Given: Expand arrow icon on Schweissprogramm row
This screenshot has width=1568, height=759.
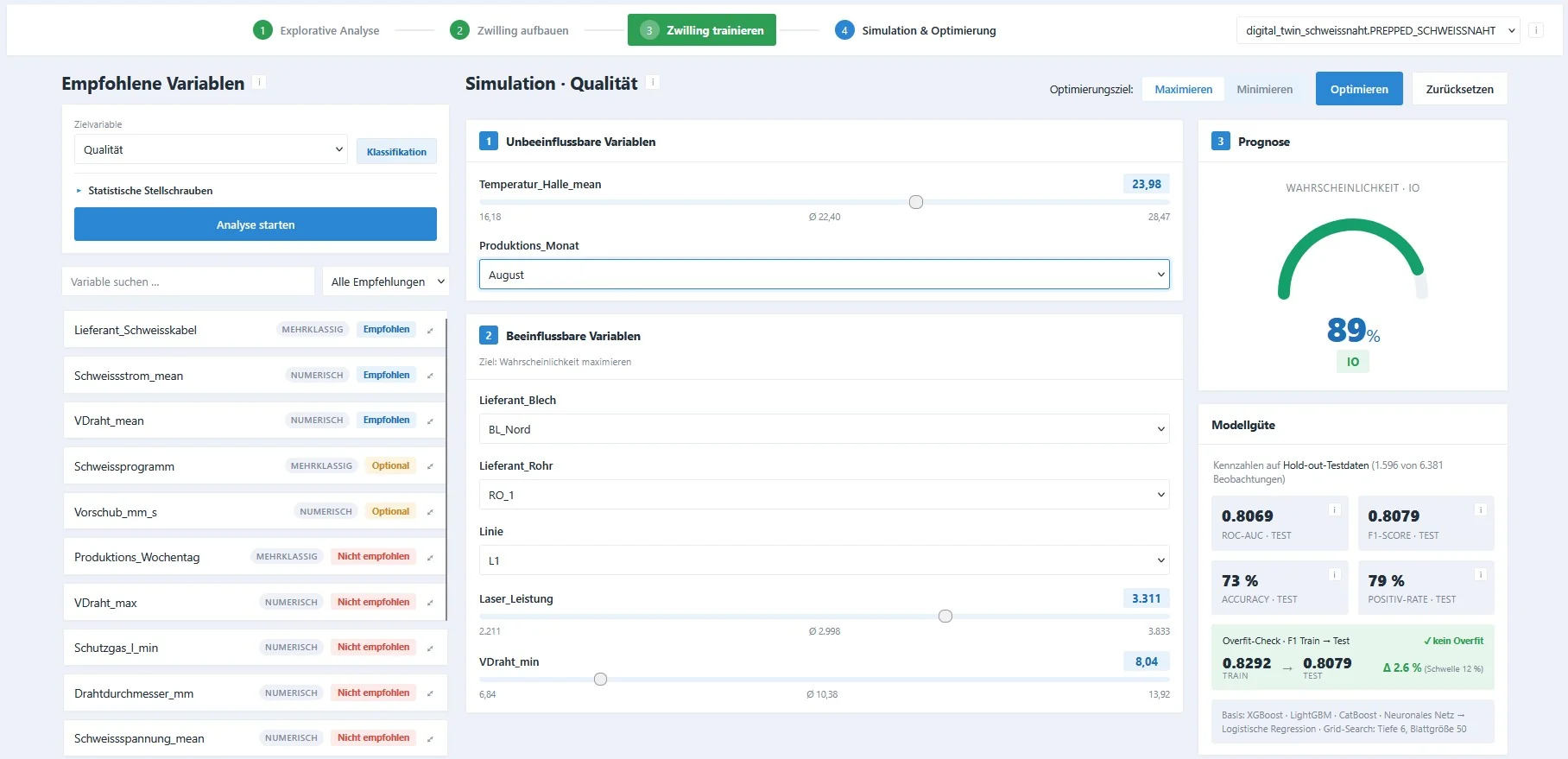Looking at the screenshot, I should click(430, 466).
